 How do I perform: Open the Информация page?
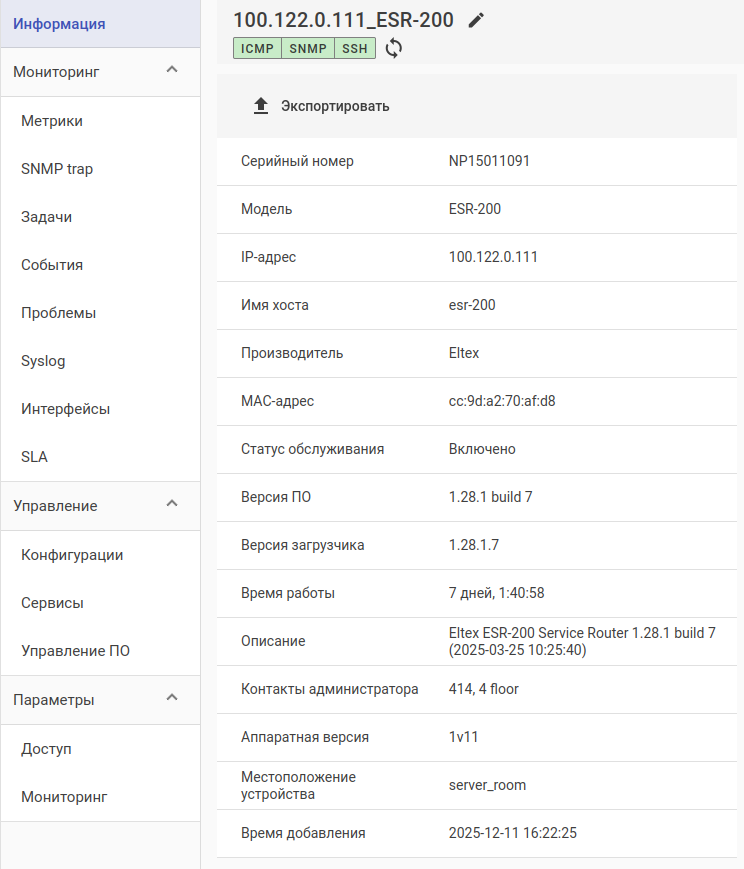tap(59, 23)
